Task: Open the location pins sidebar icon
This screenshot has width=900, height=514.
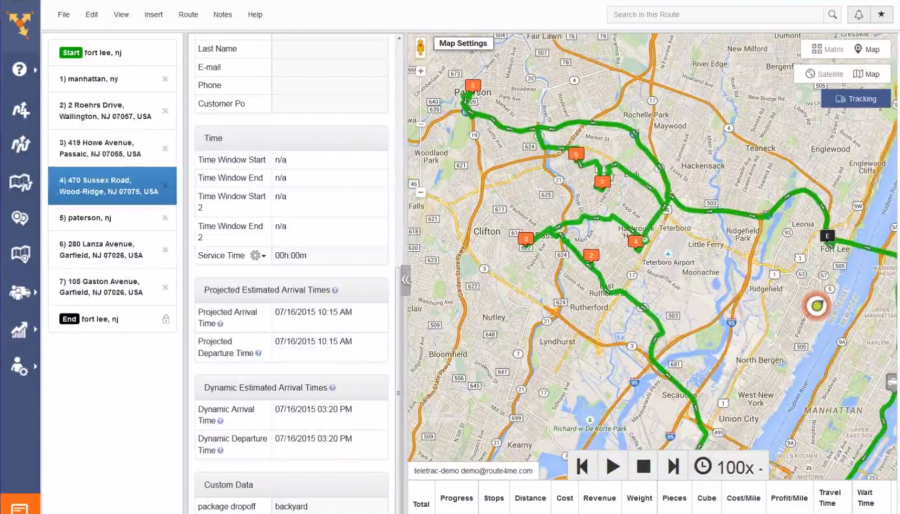Action: click(x=20, y=218)
